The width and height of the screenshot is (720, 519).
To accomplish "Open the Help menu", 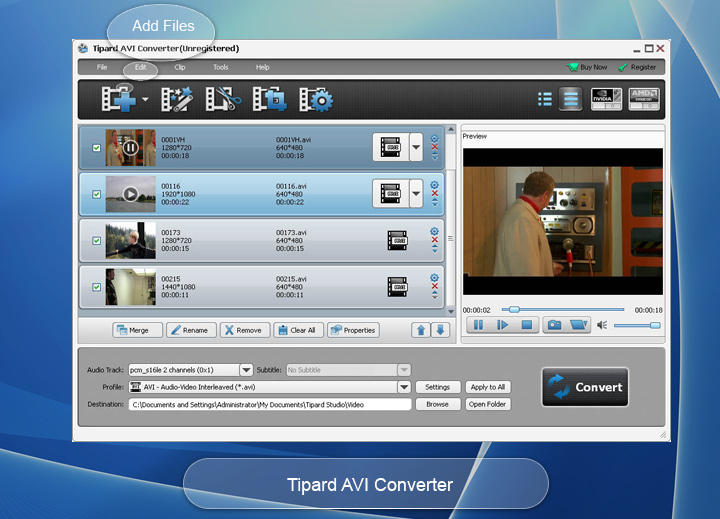I will pyautogui.click(x=263, y=67).
